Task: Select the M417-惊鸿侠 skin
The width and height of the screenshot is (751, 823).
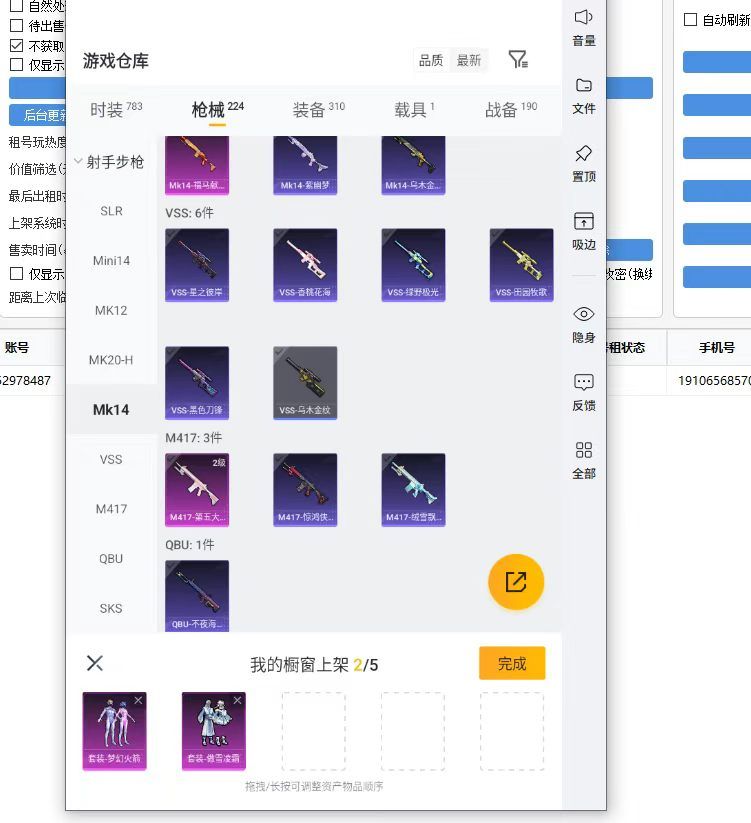Action: tap(305, 490)
